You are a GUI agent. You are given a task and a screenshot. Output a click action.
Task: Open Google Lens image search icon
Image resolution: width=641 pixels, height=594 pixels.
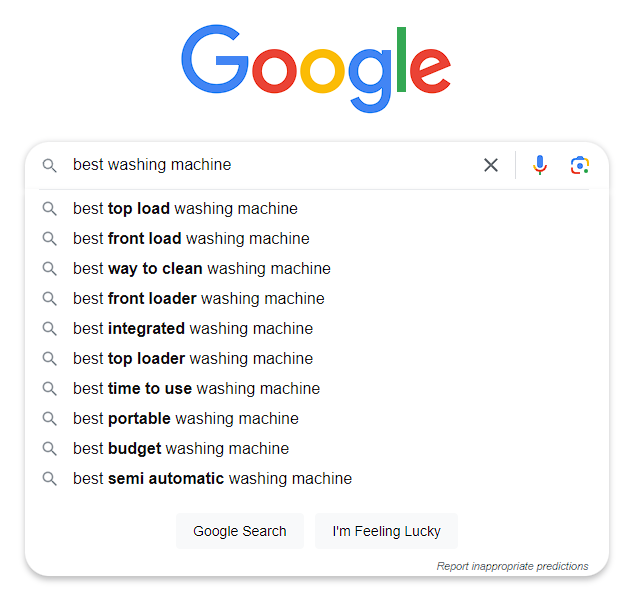[x=580, y=165]
